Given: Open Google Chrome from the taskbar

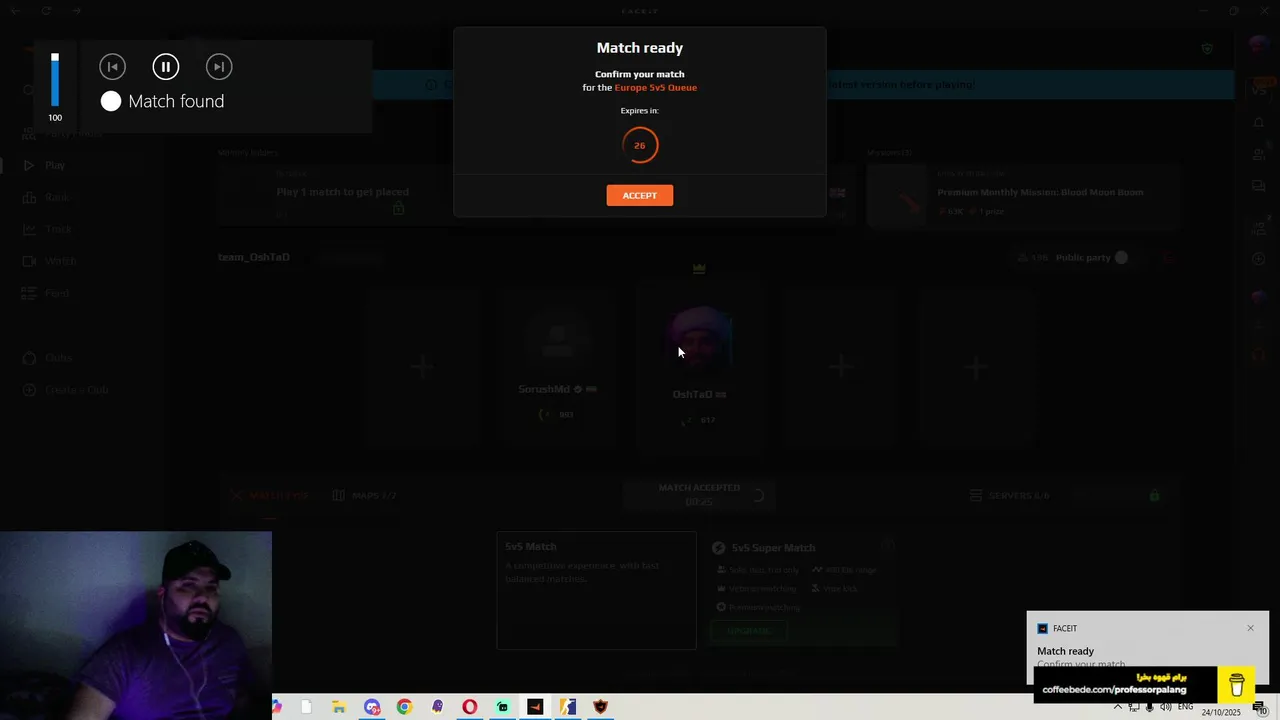Looking at the screenshot, I should click(404, 707).
